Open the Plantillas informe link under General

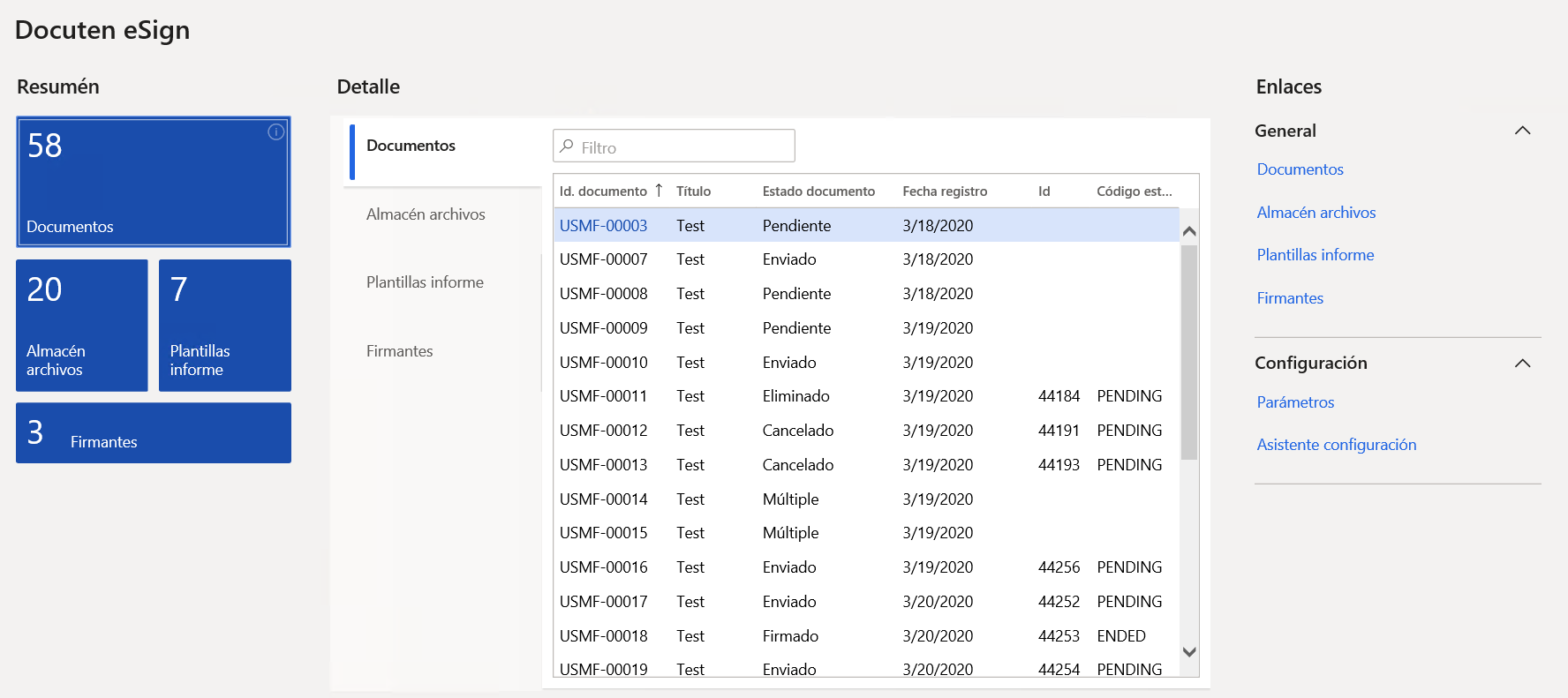coord(1315,255)
